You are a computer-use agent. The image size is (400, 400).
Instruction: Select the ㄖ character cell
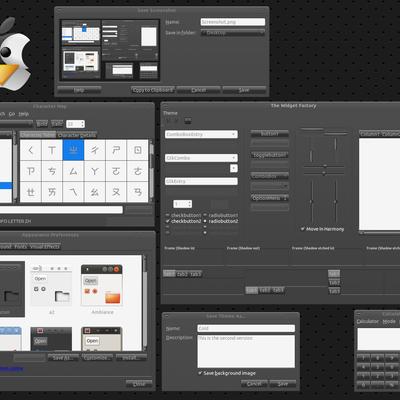tap(137, 150)
